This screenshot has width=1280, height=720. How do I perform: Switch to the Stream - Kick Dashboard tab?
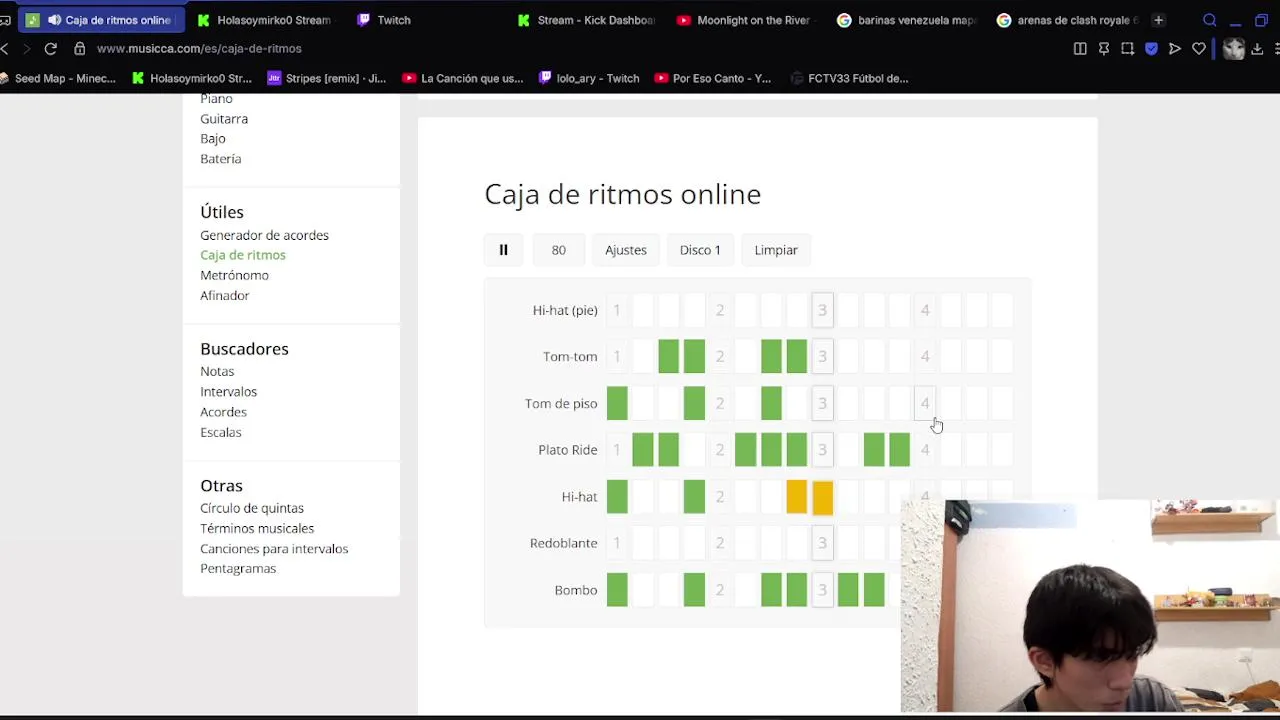586,20
